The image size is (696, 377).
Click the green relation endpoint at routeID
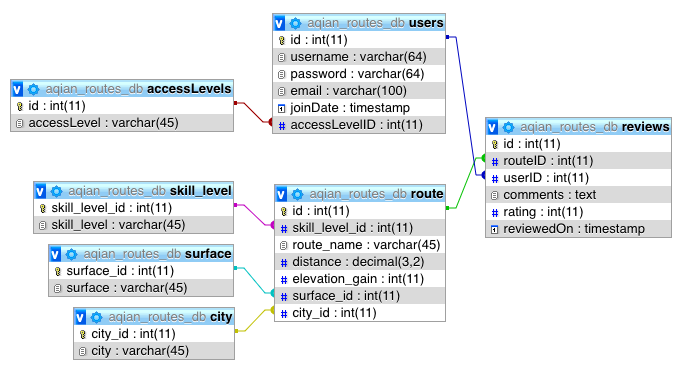483,158
